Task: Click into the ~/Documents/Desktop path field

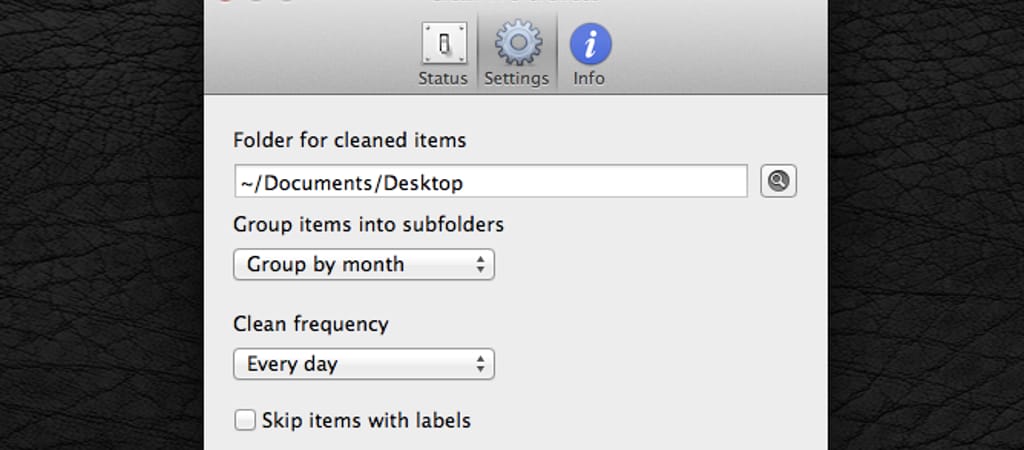Action: (490, 182)
